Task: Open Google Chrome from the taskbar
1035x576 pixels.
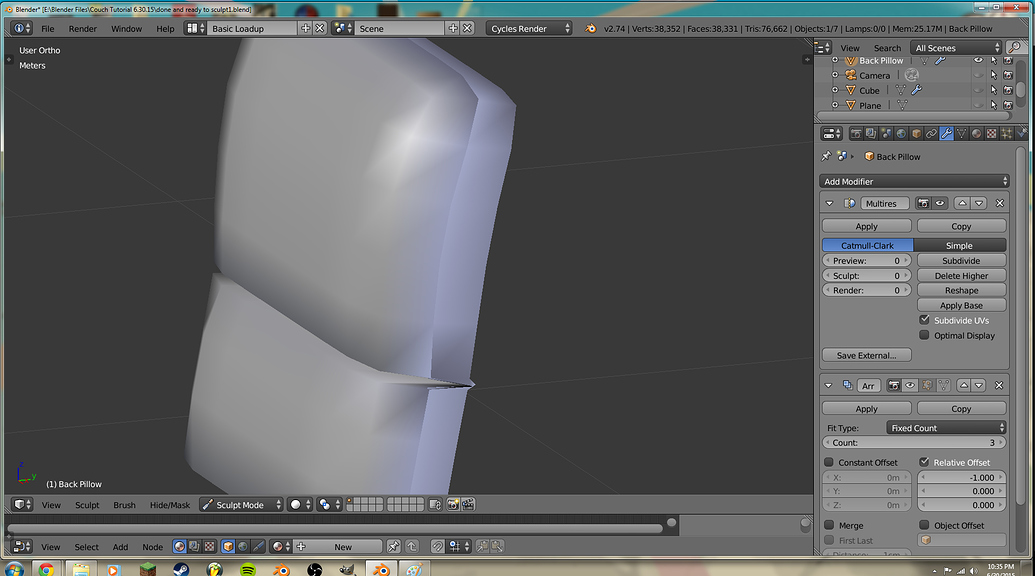Action: [46, 569]
